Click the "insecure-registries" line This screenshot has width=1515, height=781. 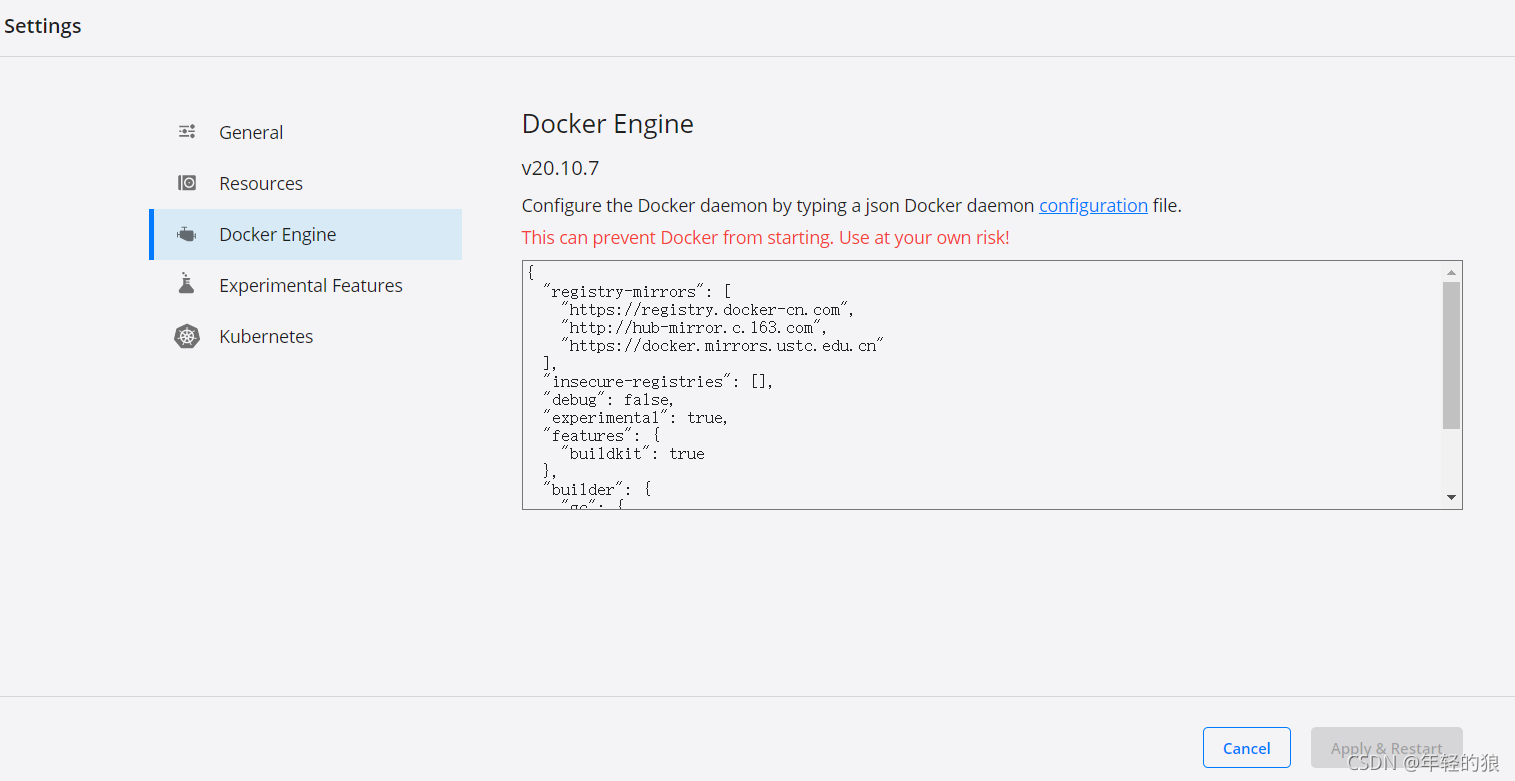pos(658,381)
